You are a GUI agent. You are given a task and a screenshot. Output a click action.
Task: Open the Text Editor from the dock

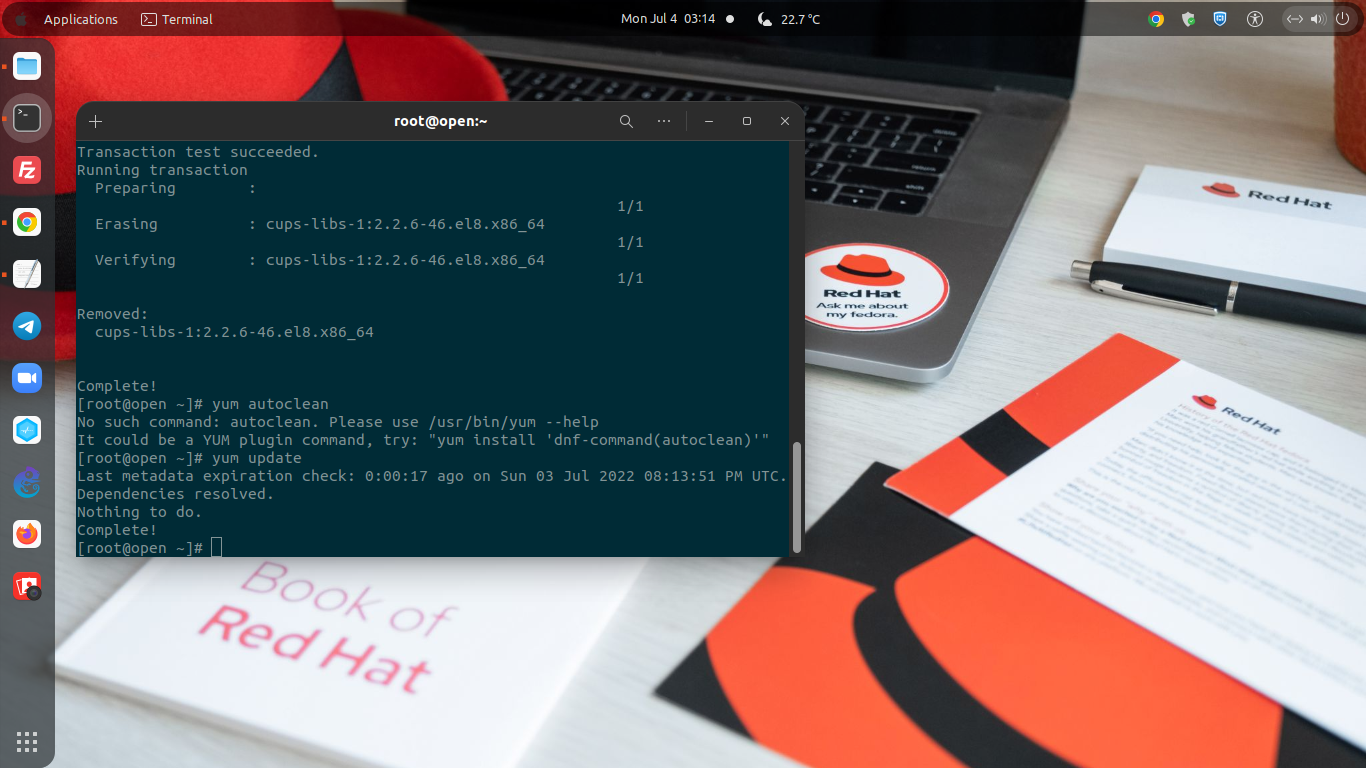click(27, 274)
